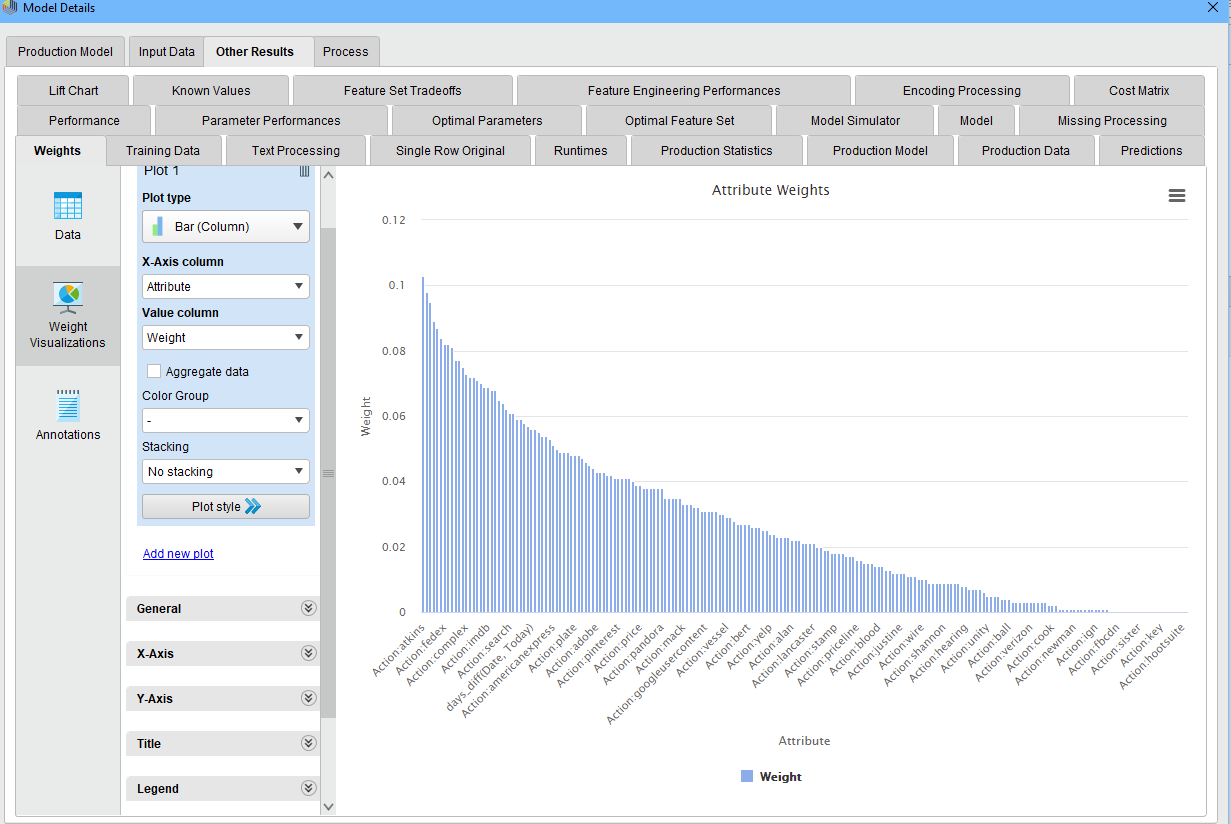The image size is (1231, 824).
Task: Open the Lift Chart tab
Action: (x=74, y=91)
